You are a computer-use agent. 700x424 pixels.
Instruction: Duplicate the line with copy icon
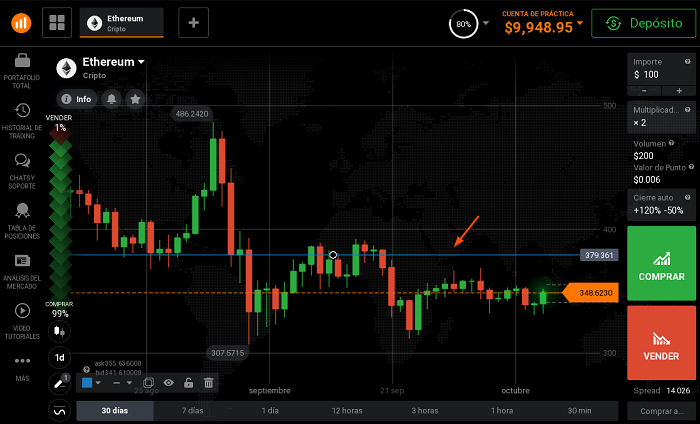tap(148, 382)
